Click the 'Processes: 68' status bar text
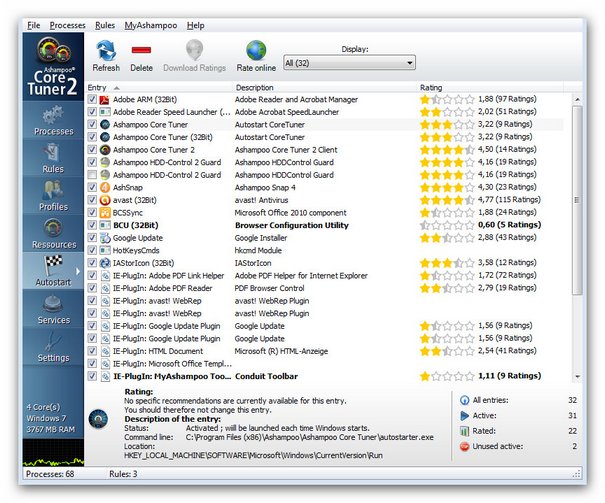The width and height of the screenshot is (605, 503). point(50,474)
